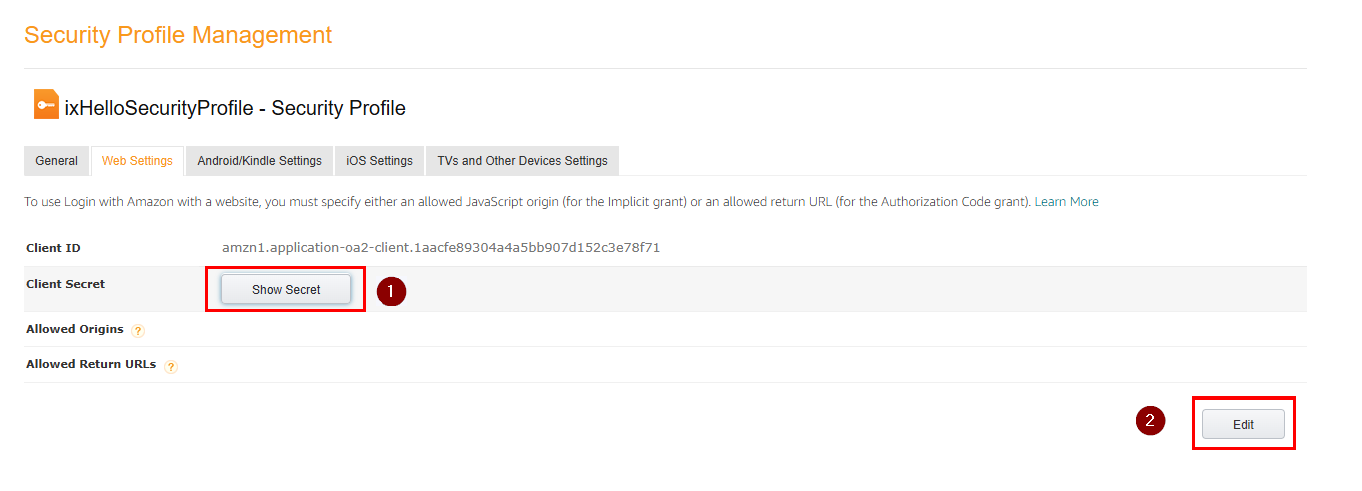Open help icon next to Allowed Origins

click(x=138, y=331)
